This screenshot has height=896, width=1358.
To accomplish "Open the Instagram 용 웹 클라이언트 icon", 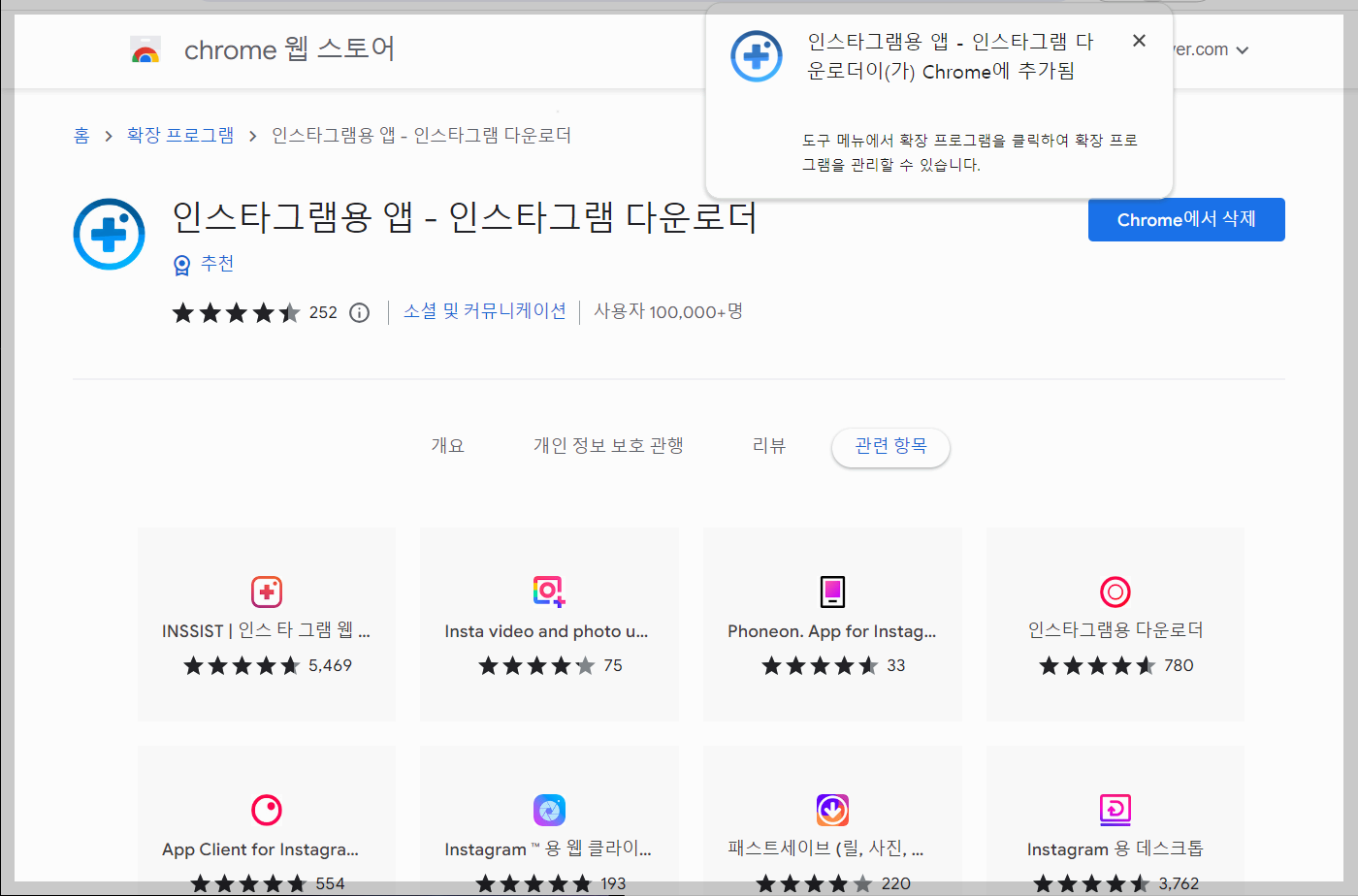I will pyautogui.click(x=549, y=810).
